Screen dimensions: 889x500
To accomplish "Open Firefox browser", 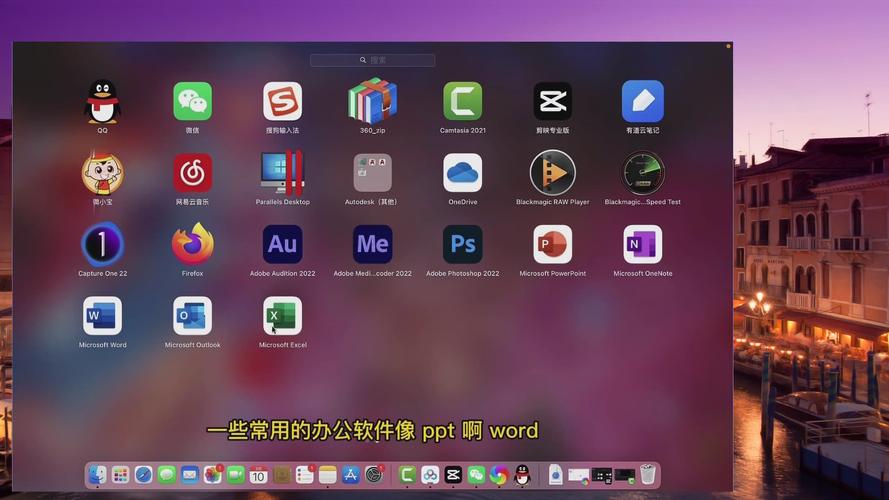I will pos(193,244).
